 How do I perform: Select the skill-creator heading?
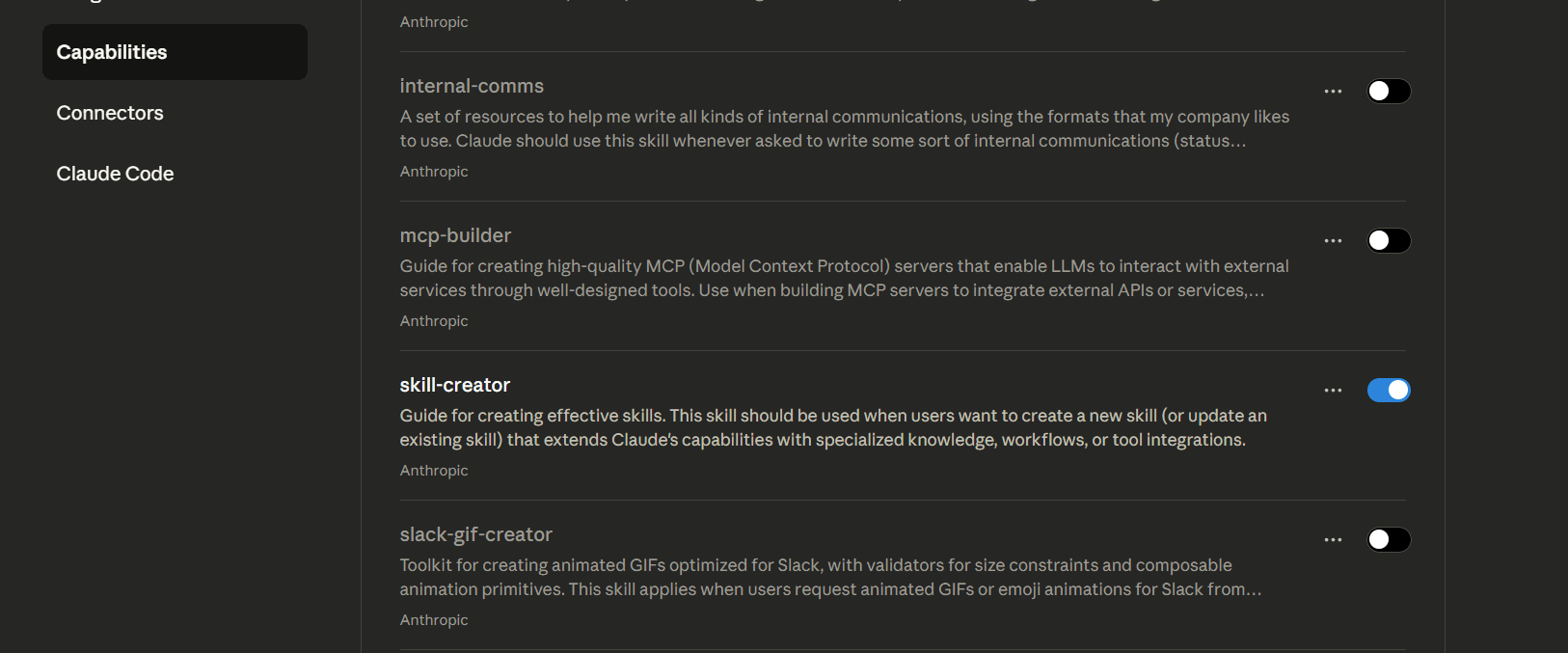(454, 385)
